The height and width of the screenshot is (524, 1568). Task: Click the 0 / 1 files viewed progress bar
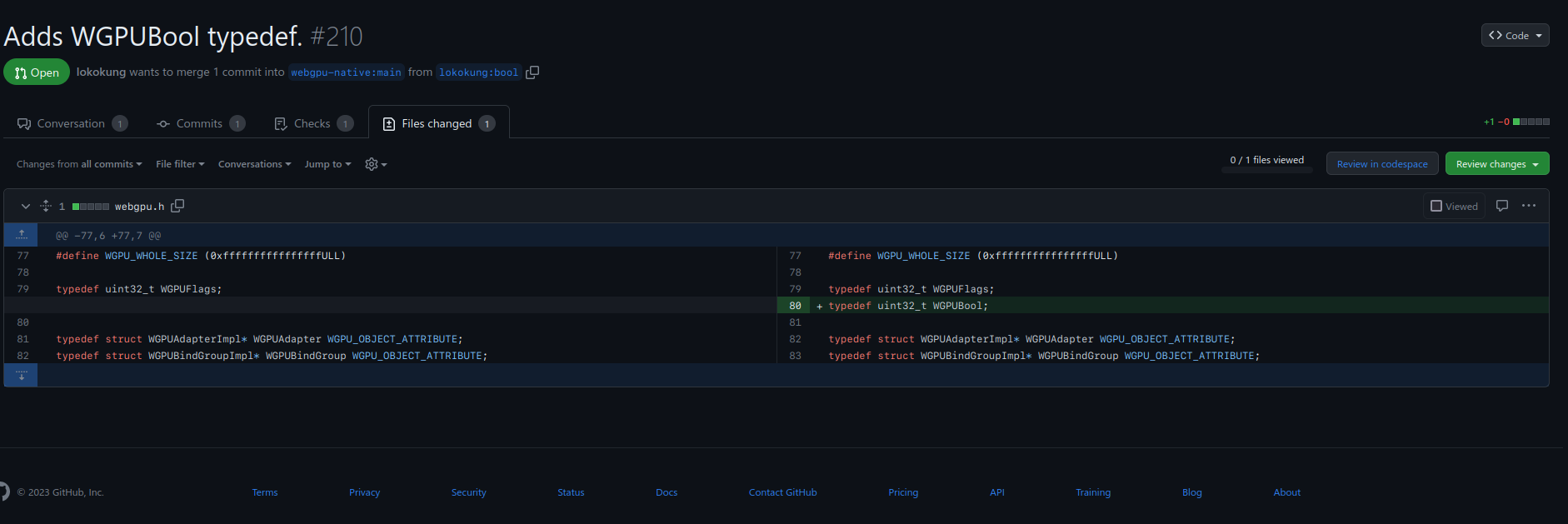tap(1267, 170)
